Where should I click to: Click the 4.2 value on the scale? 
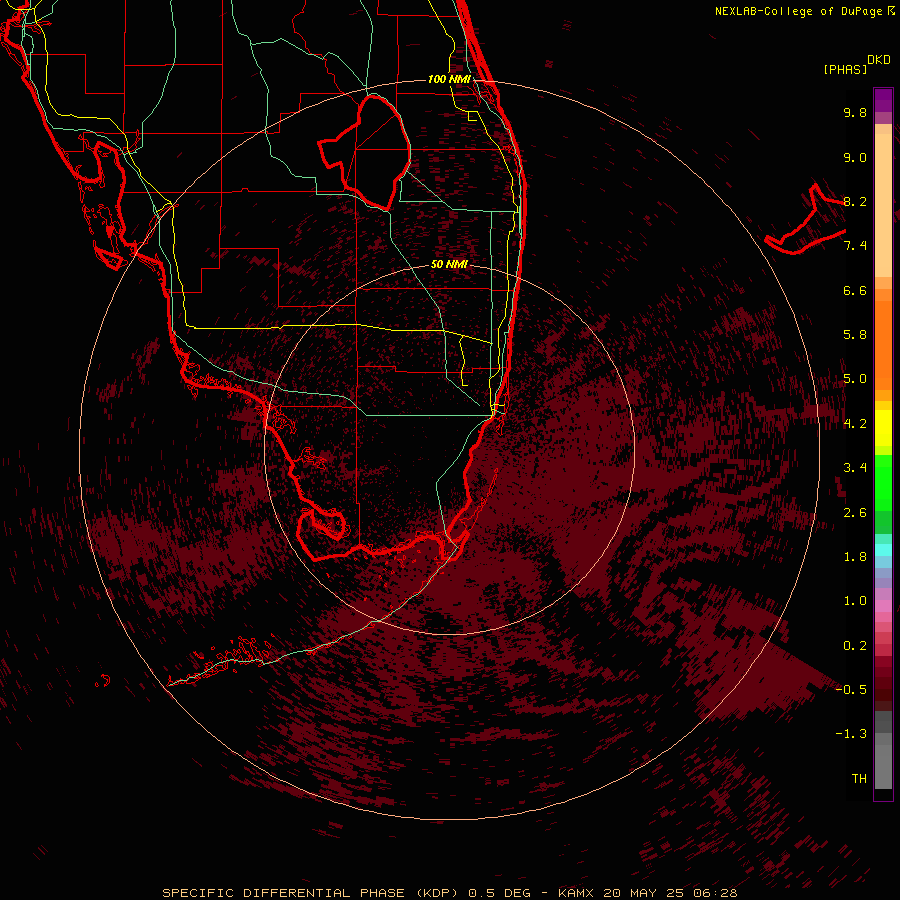[855, 424]
